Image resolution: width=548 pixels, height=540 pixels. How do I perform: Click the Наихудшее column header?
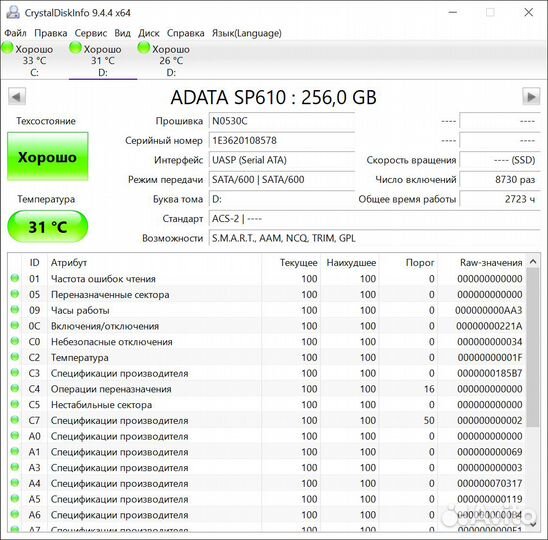tap(351, 262)
